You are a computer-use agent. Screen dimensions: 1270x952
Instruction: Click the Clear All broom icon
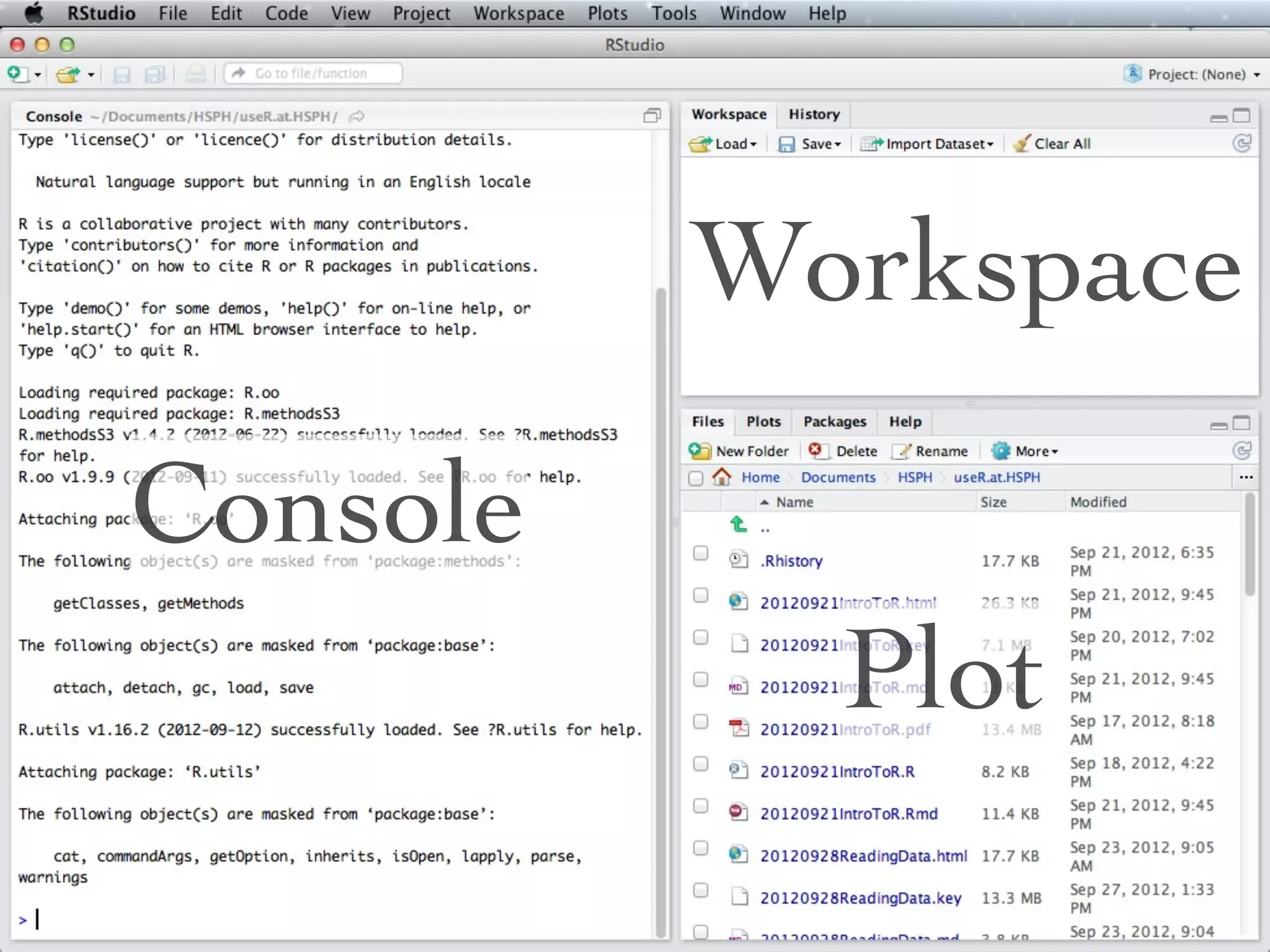click(x=1021, y=144)
